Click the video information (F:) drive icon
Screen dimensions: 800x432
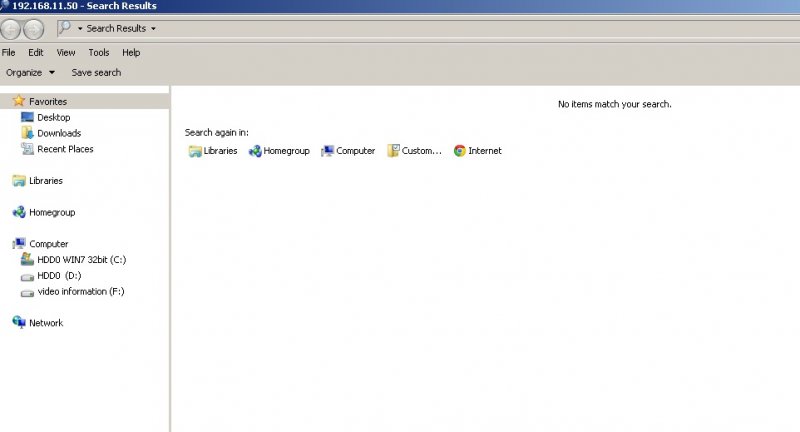[27, 293]
